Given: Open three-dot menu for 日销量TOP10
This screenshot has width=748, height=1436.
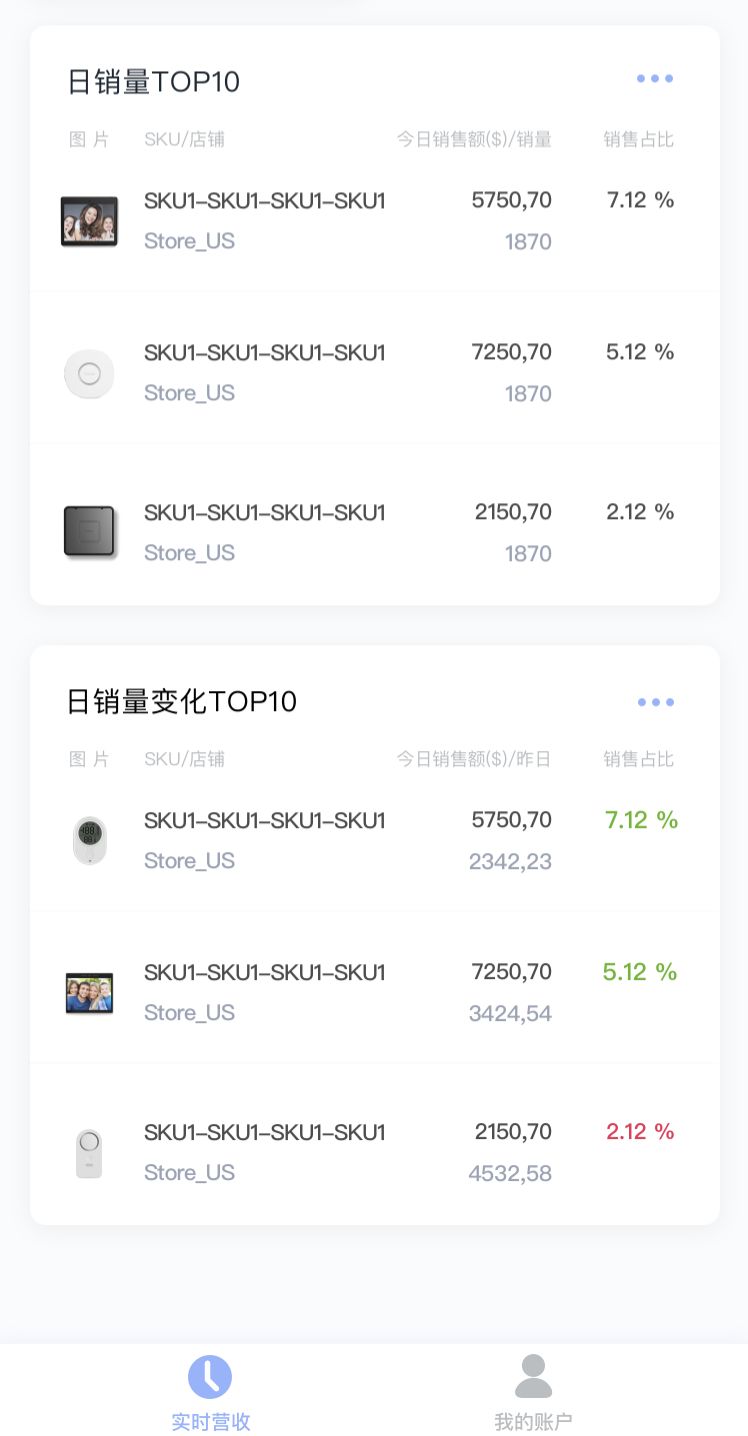Looking at the screenshot, I should pyautogui.click(x=655, y=79).
